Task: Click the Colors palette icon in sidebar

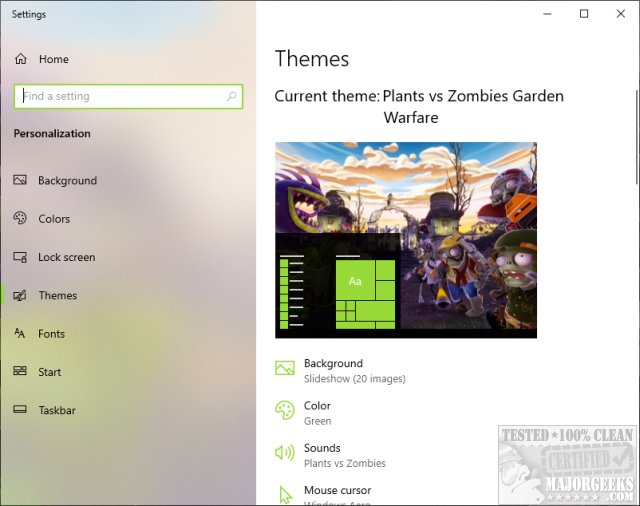Action: tap(20, 218)
